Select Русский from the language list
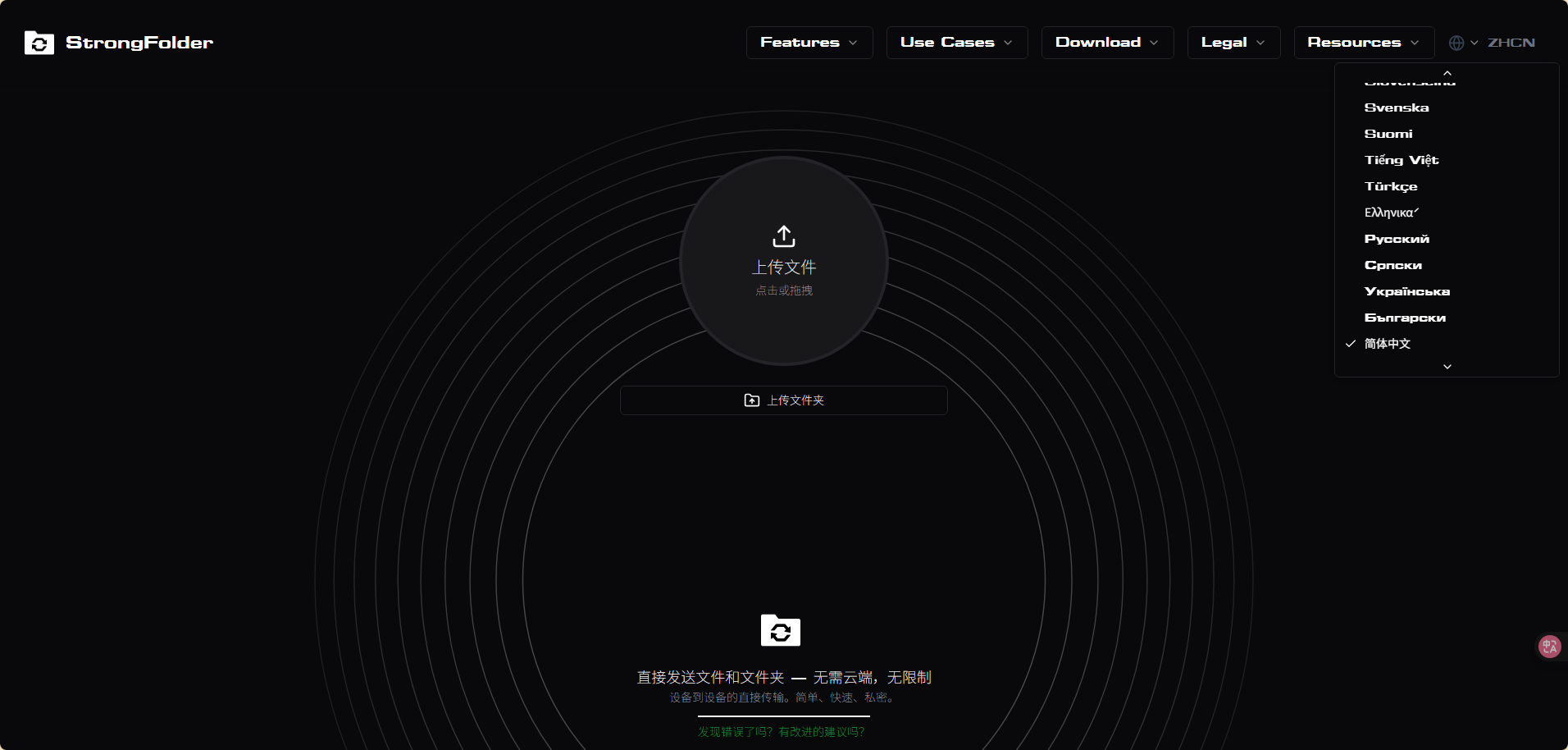1568x750 pixels. tap(1396, 239)
